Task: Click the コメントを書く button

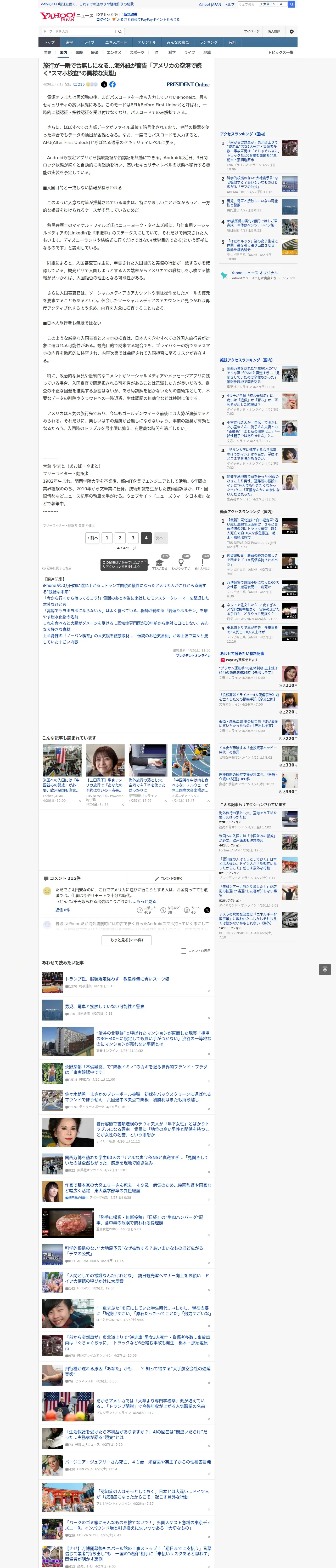Action: pos(168,878)
